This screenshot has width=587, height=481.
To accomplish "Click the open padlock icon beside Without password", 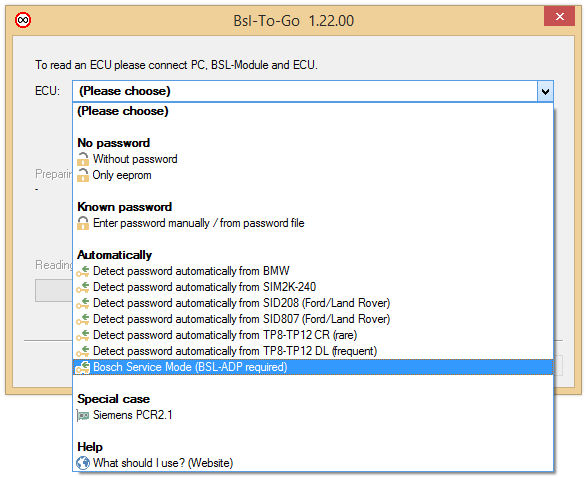I will click(83, 159).
